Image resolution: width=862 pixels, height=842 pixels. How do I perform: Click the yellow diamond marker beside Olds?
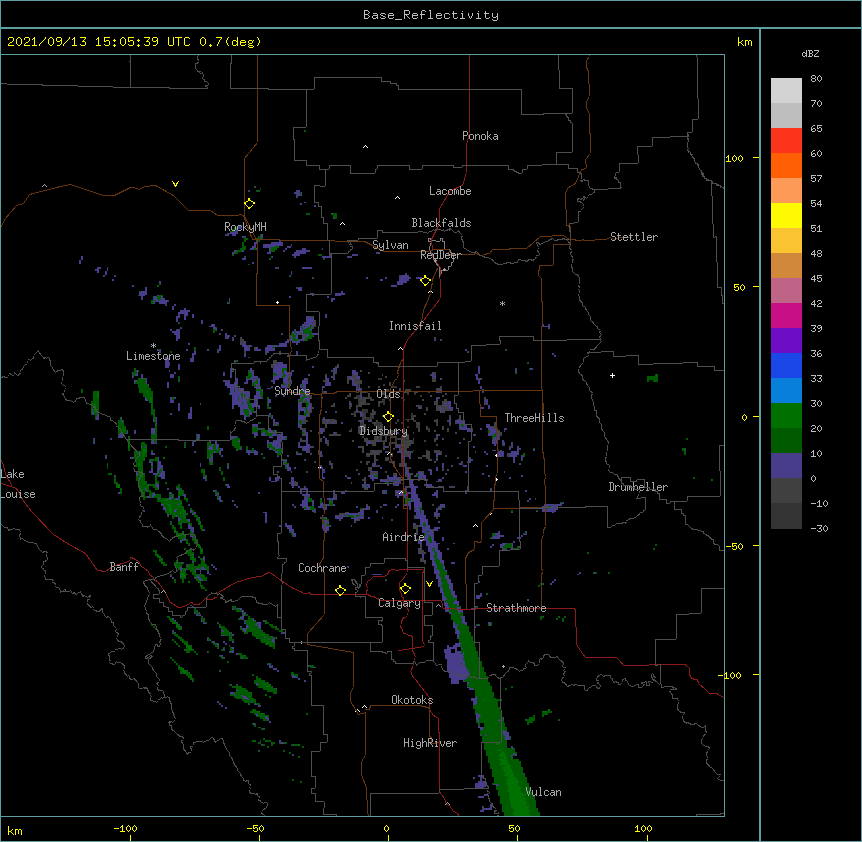click(x=388, y=417)
